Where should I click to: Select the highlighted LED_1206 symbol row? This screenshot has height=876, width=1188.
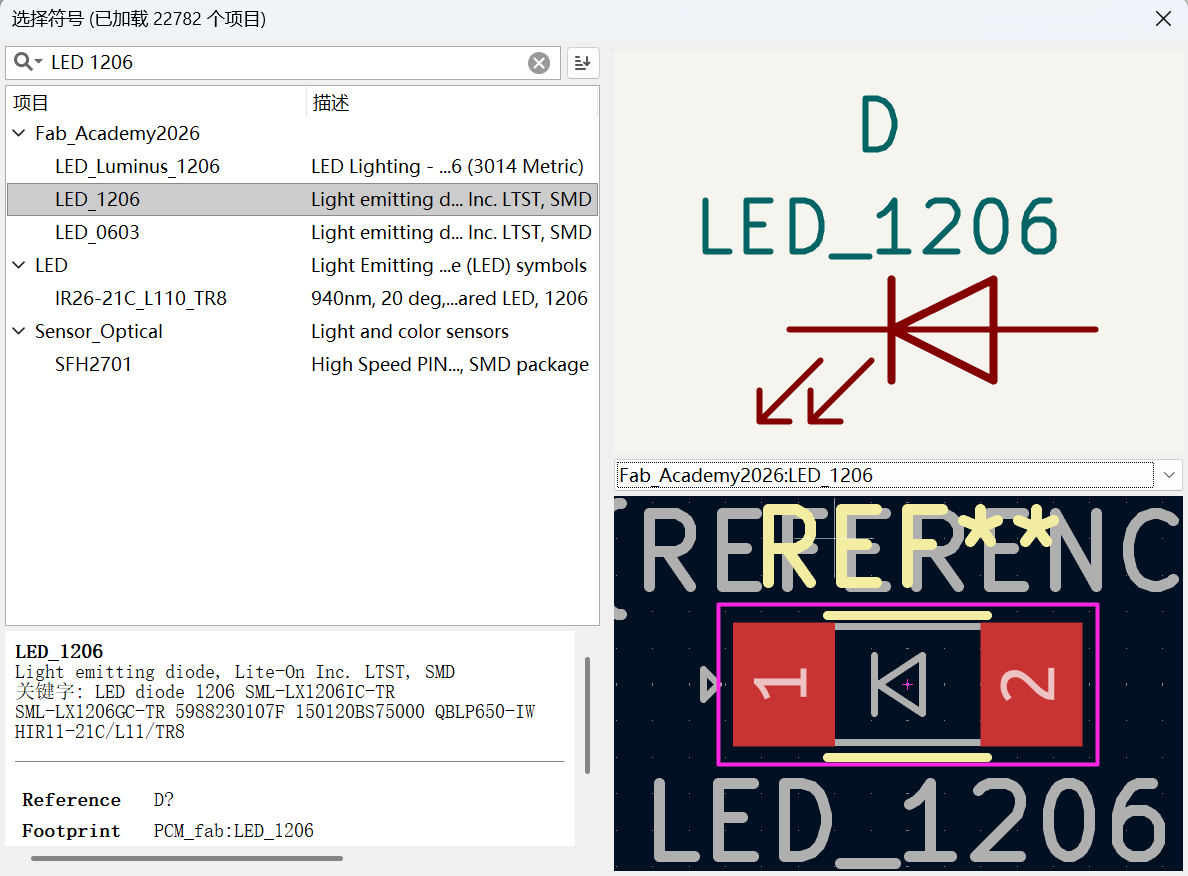(x=302, y=199)
